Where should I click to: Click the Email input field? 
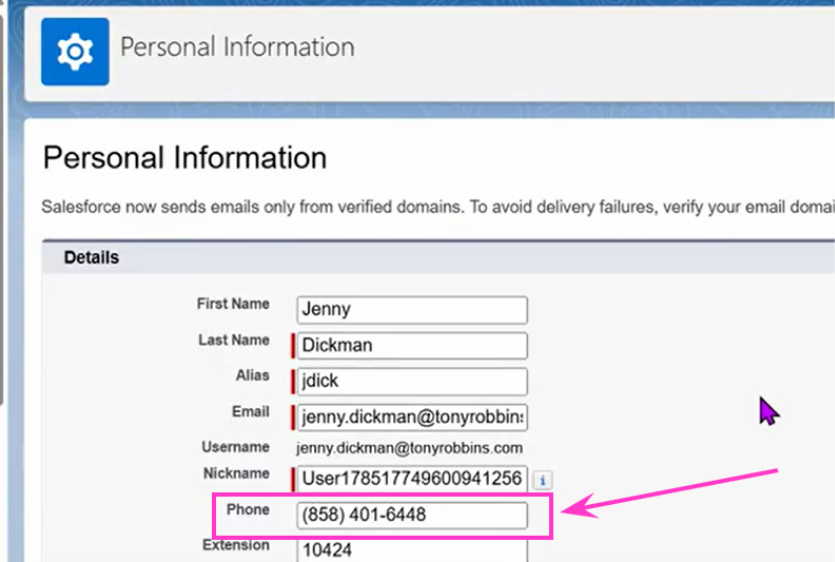pyautogui.click(x=412, y=417)
